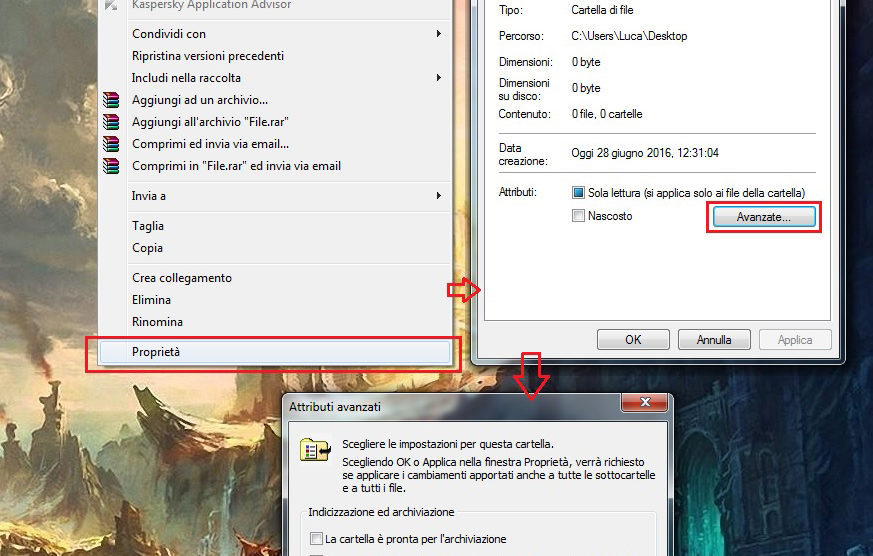Expand the Invia a submenu arrow
The image size is (873, 556).
[439, 196]
